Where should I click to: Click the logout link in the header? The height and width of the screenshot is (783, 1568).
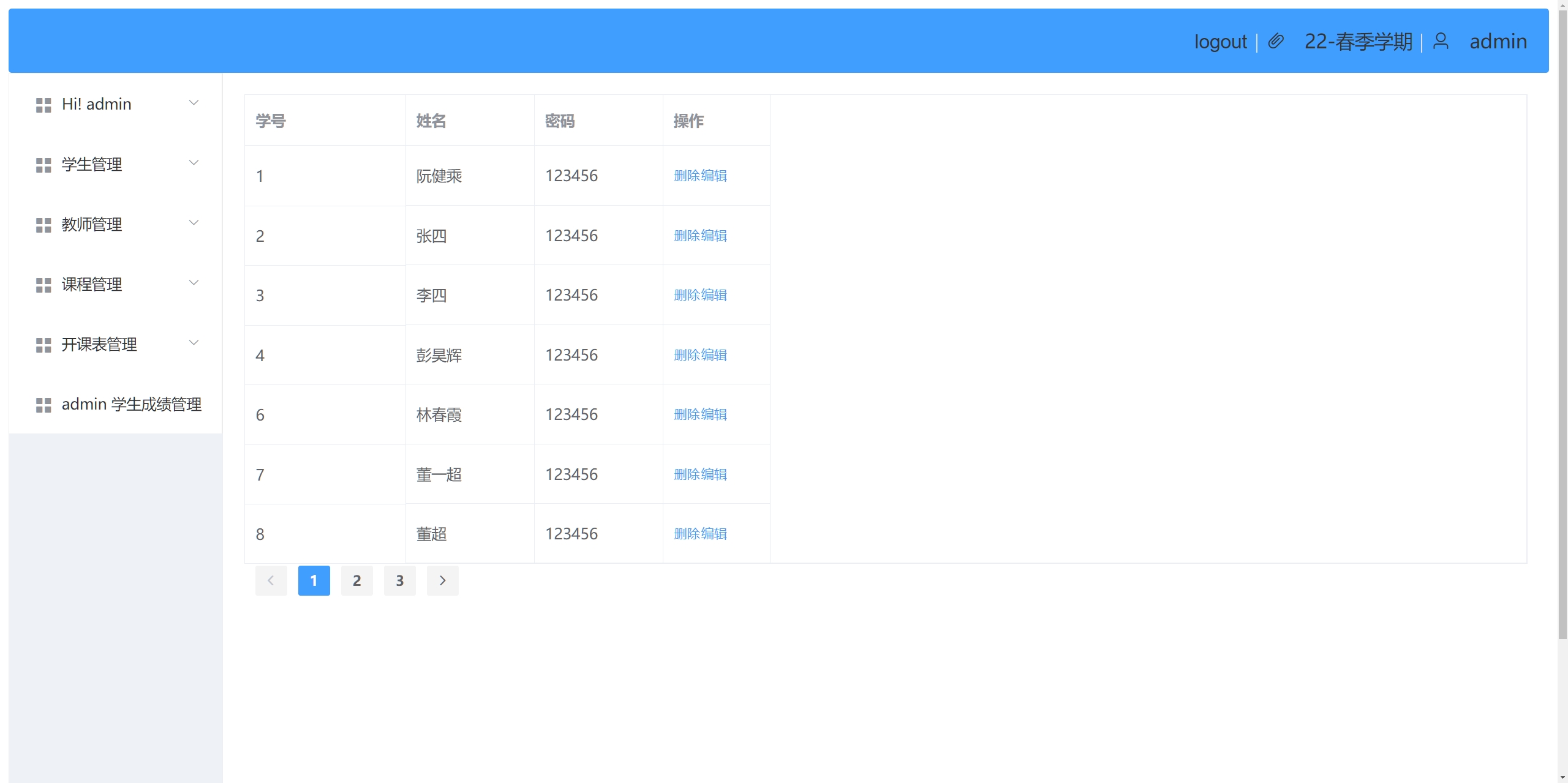(1220, 42)
